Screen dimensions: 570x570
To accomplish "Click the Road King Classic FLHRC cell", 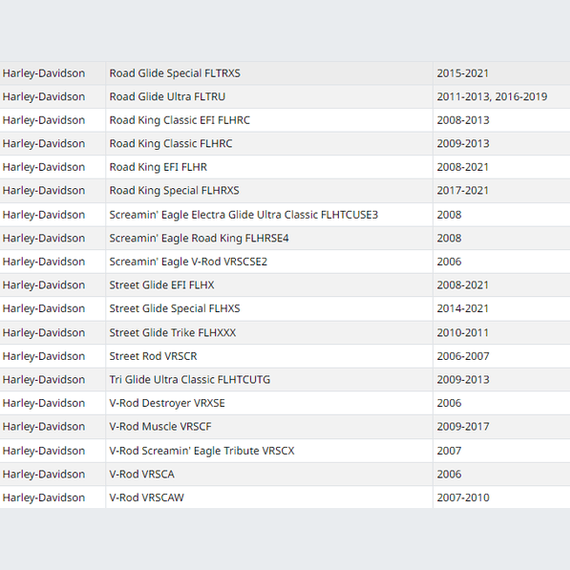I will [269, 144].
